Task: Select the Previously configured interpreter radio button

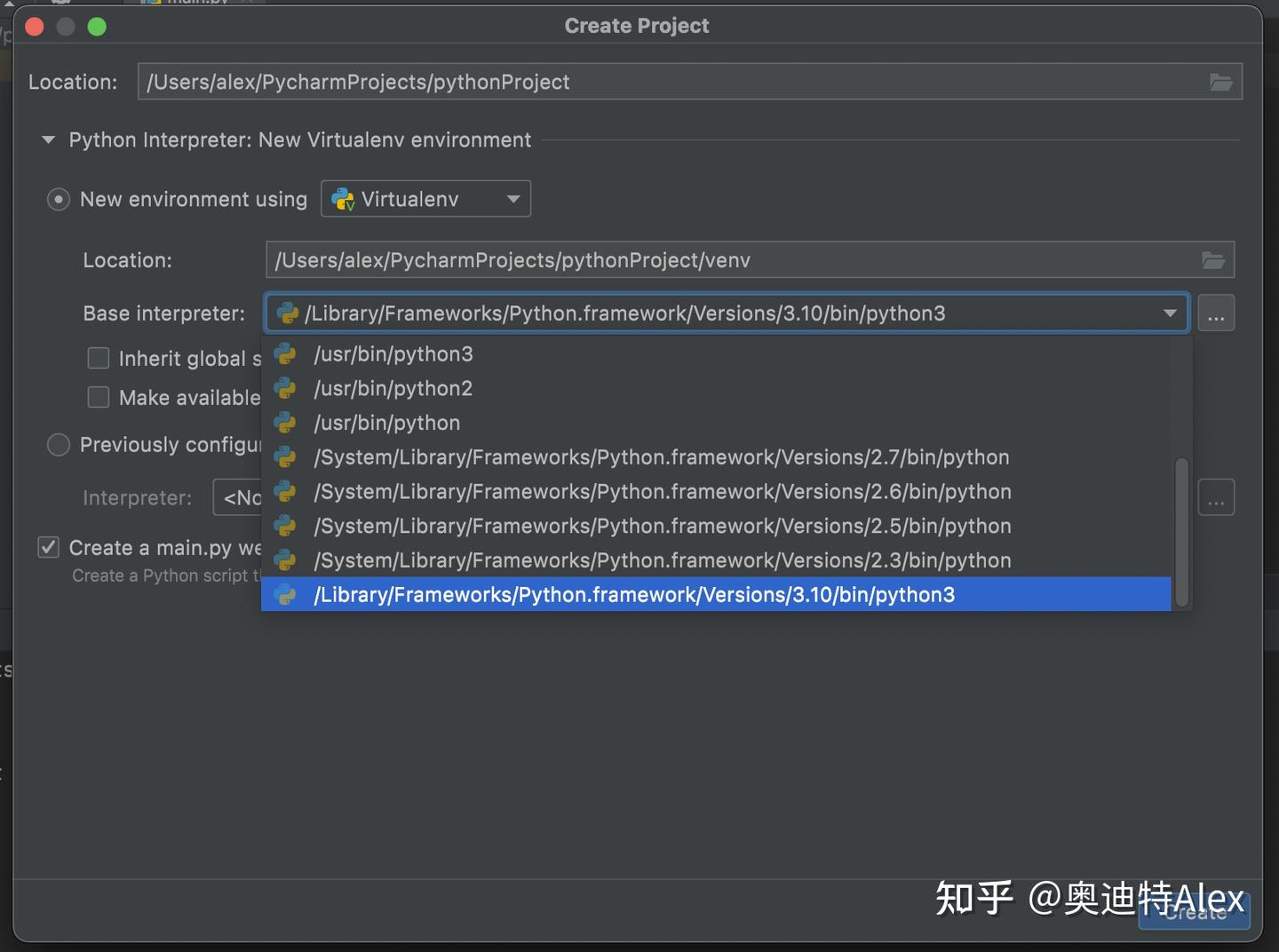Action: 58,444
